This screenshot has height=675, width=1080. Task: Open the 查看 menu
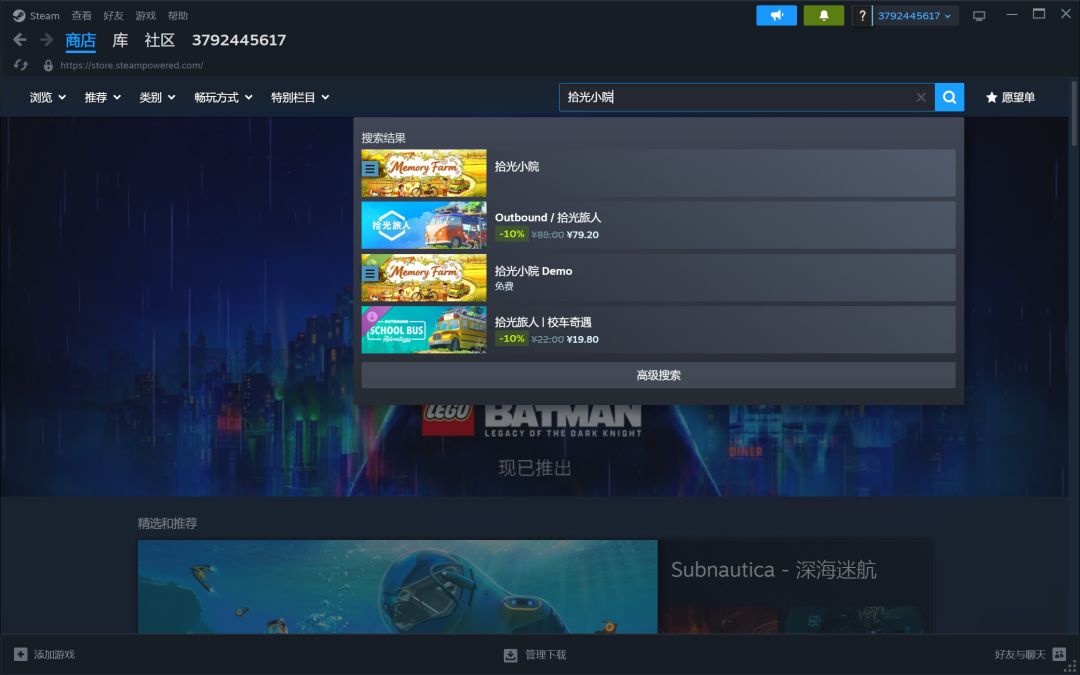point(81,15)
